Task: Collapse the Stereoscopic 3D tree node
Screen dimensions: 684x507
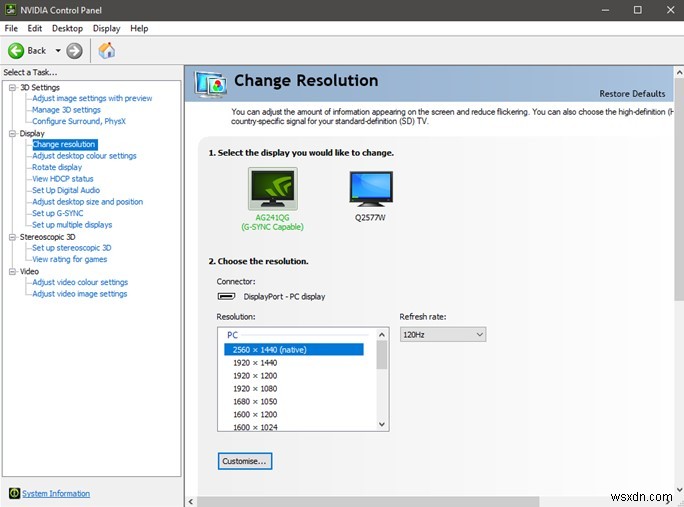Action: point(12,237)
